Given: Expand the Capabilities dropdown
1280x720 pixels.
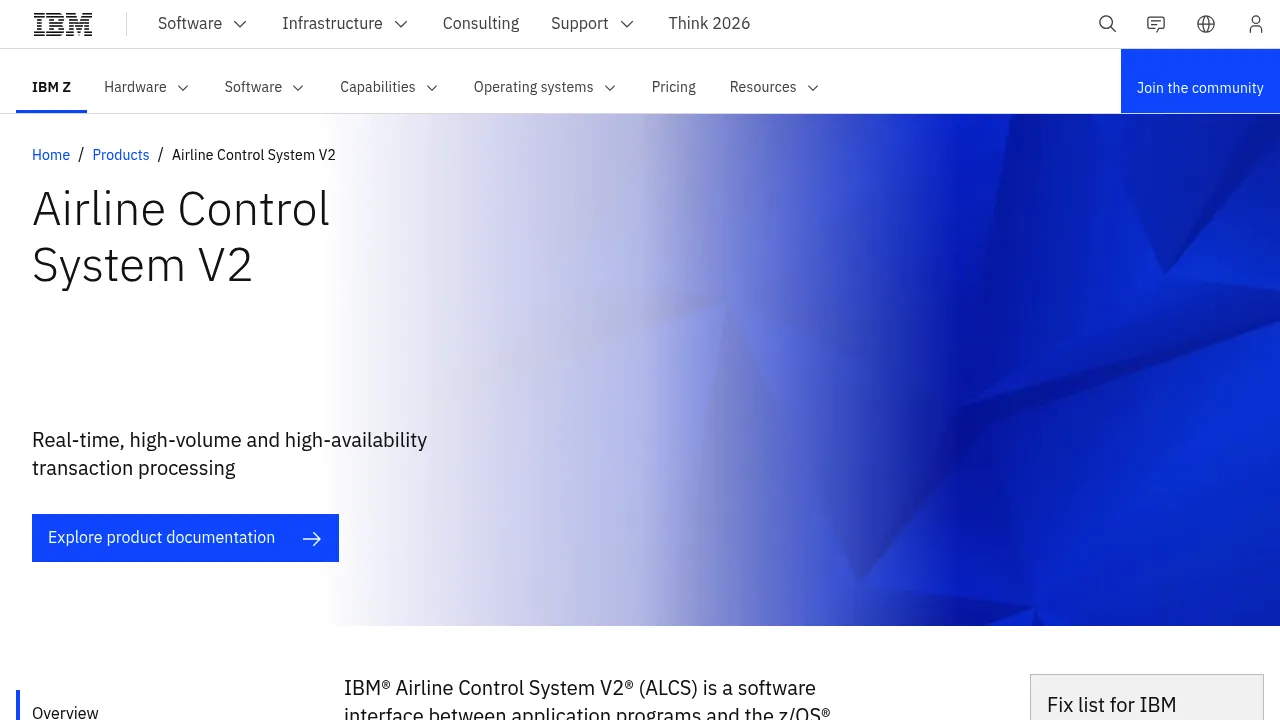Looking at the screenshot, I should click(x=389, y=87).
